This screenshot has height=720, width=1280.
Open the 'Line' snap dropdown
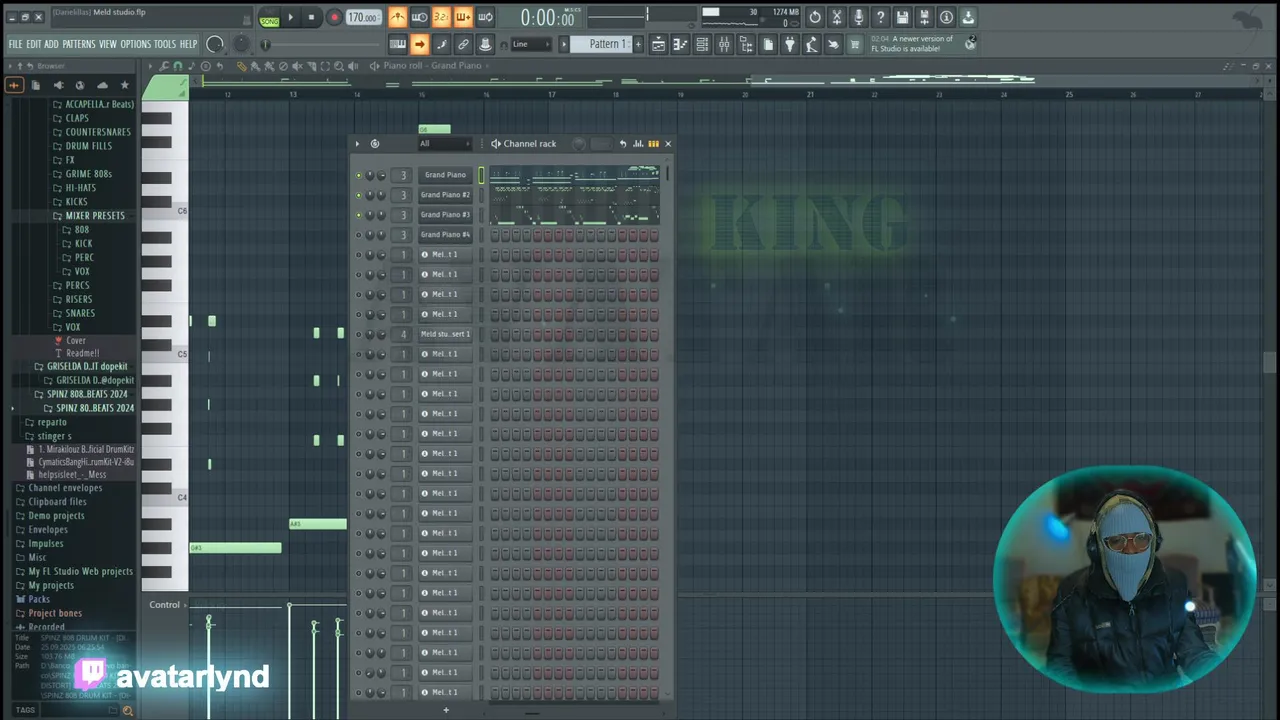click(531, 44)
